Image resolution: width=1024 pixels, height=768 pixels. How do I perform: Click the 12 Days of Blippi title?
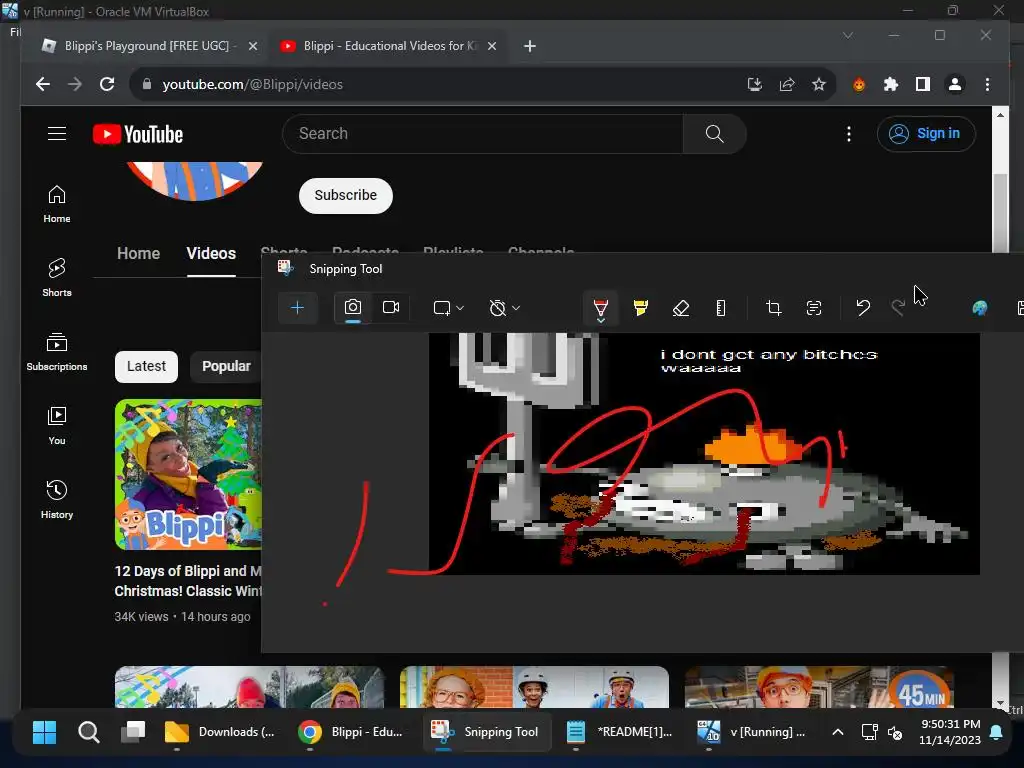click(188, 581)
